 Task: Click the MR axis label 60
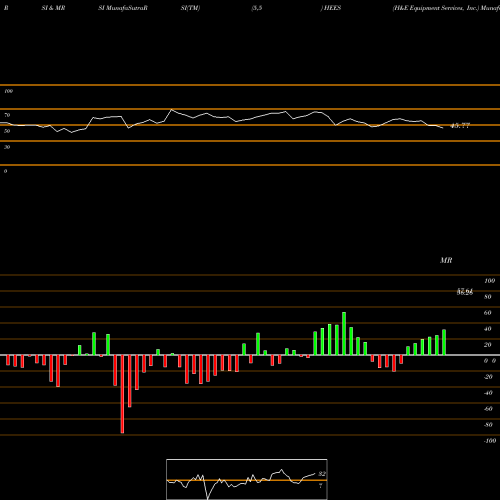pyautogui.click(x=488, y=313)
